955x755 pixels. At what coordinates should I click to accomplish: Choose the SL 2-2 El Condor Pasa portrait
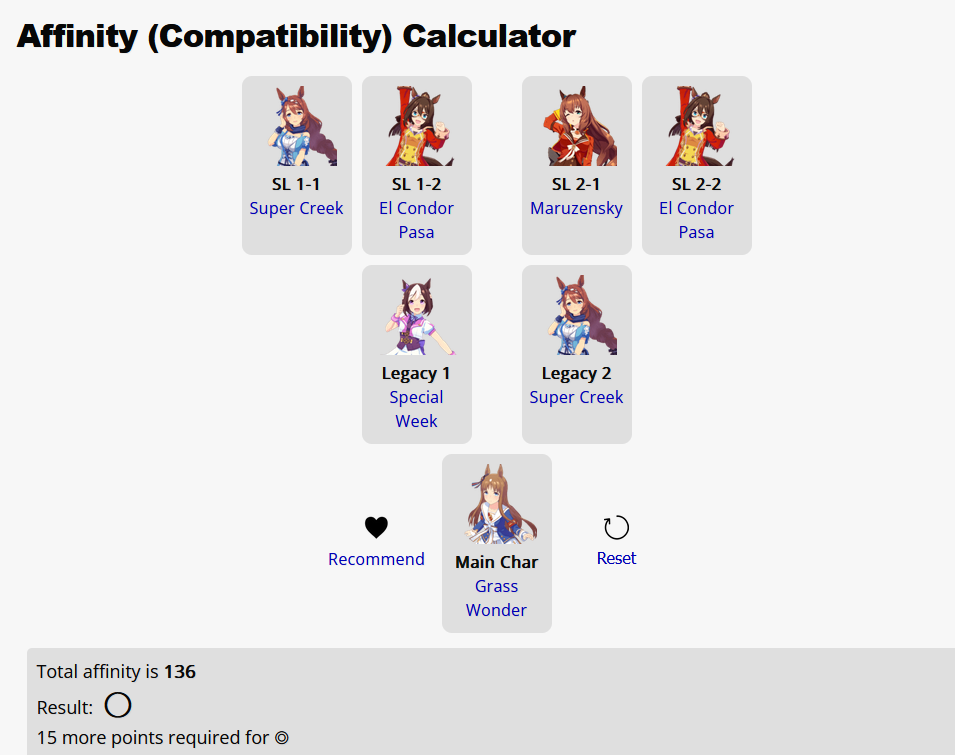(697, 126)
